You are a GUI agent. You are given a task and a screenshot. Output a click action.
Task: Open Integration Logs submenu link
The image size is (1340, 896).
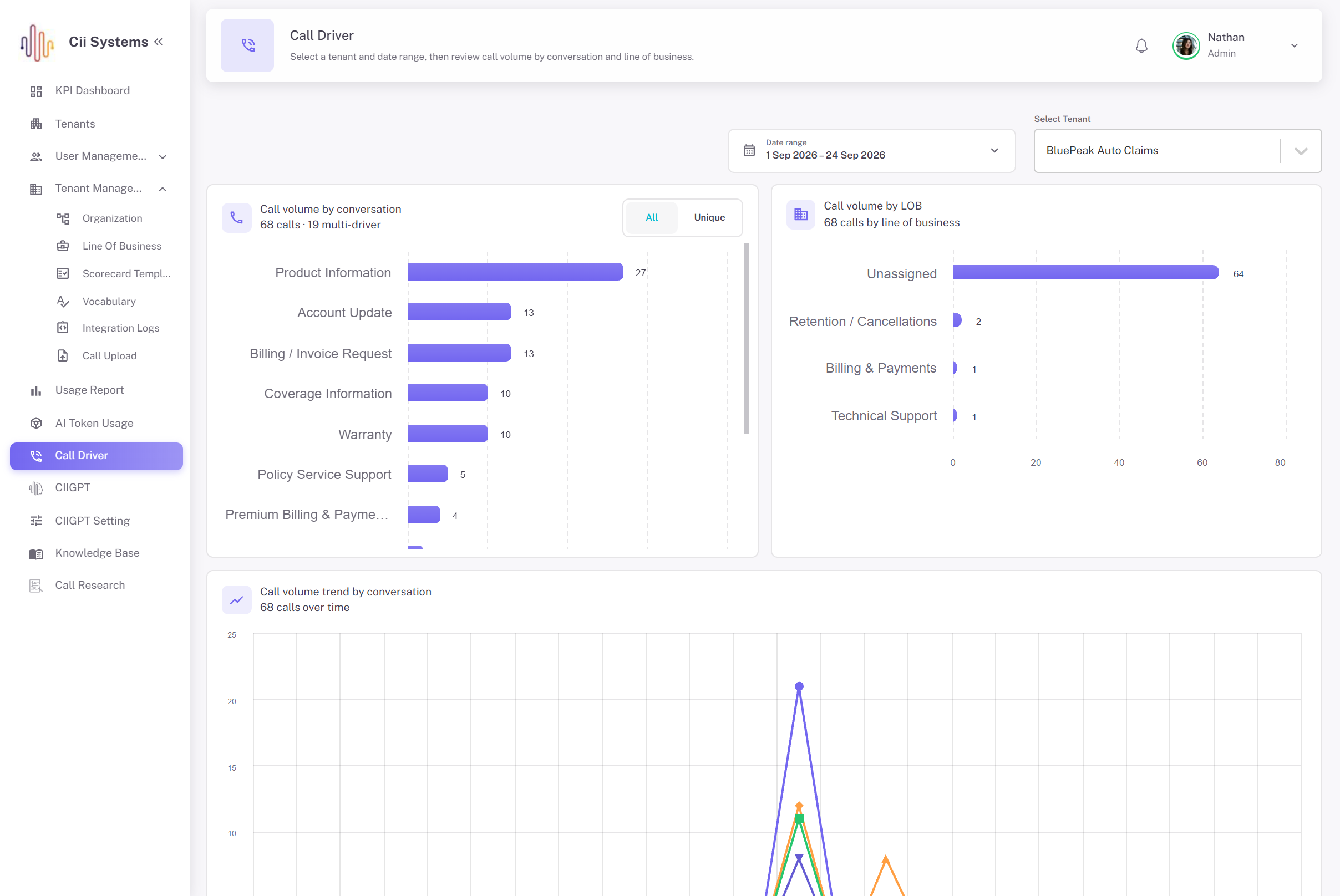pyautogui.click(x=120, y=328)
